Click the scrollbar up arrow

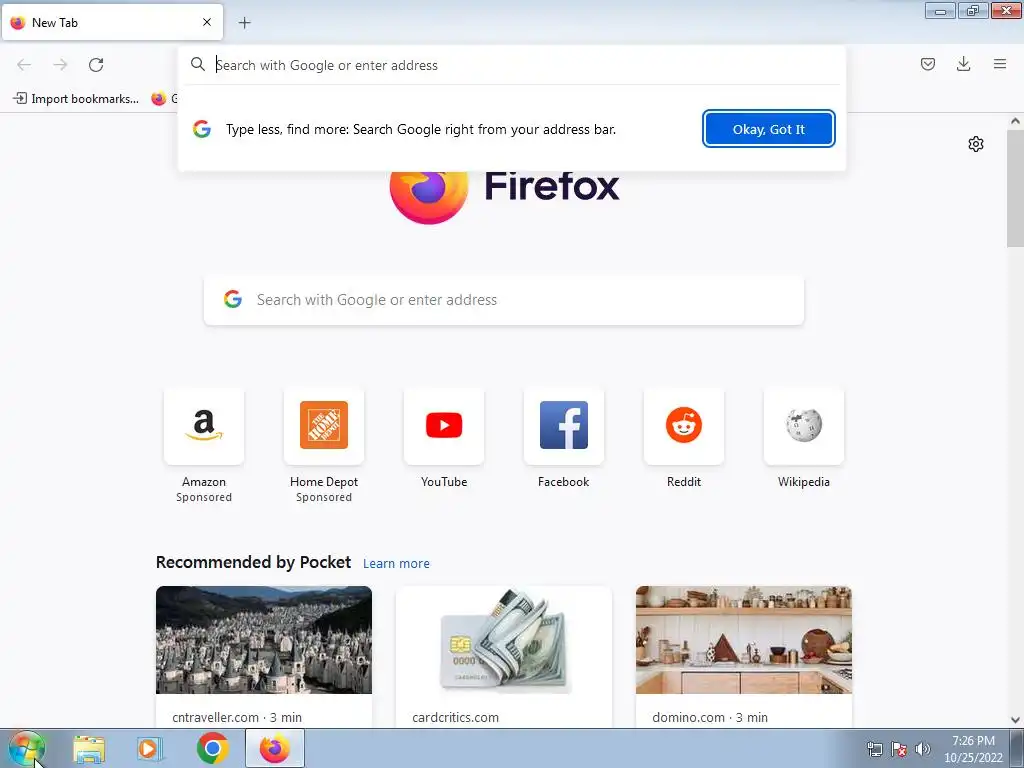point(1015,121)
